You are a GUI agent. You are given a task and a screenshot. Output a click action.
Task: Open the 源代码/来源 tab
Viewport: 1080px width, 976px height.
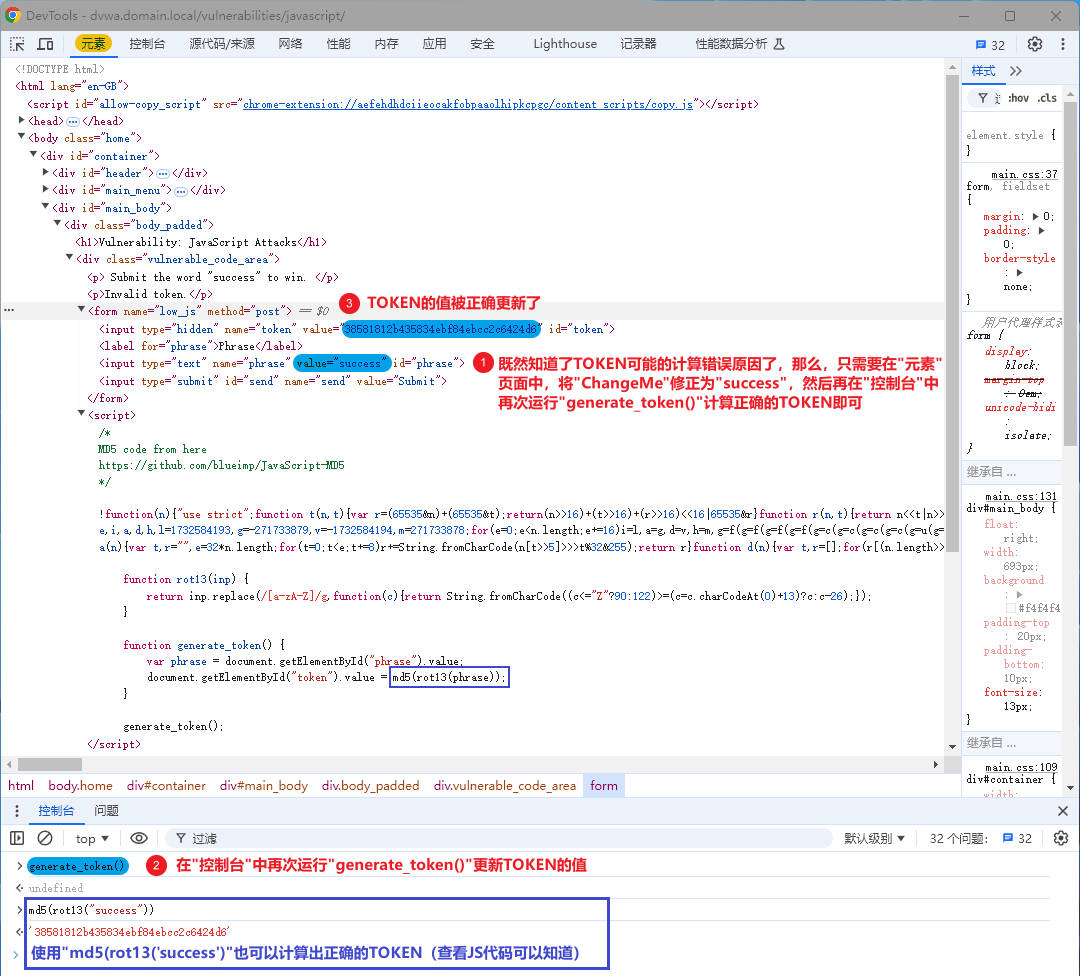[222, 44]
